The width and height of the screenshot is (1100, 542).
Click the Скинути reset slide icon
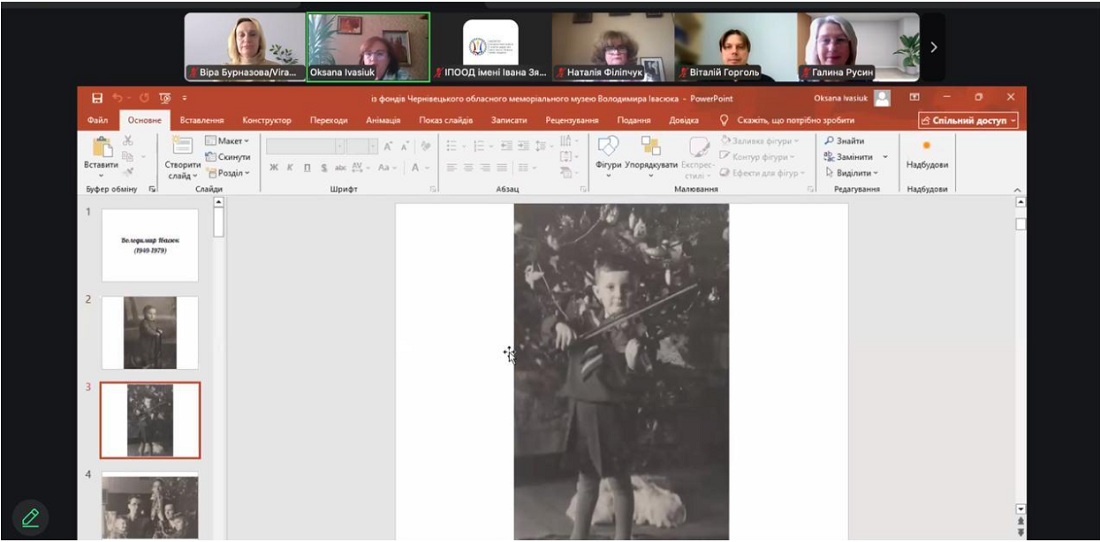click(228, 157)
